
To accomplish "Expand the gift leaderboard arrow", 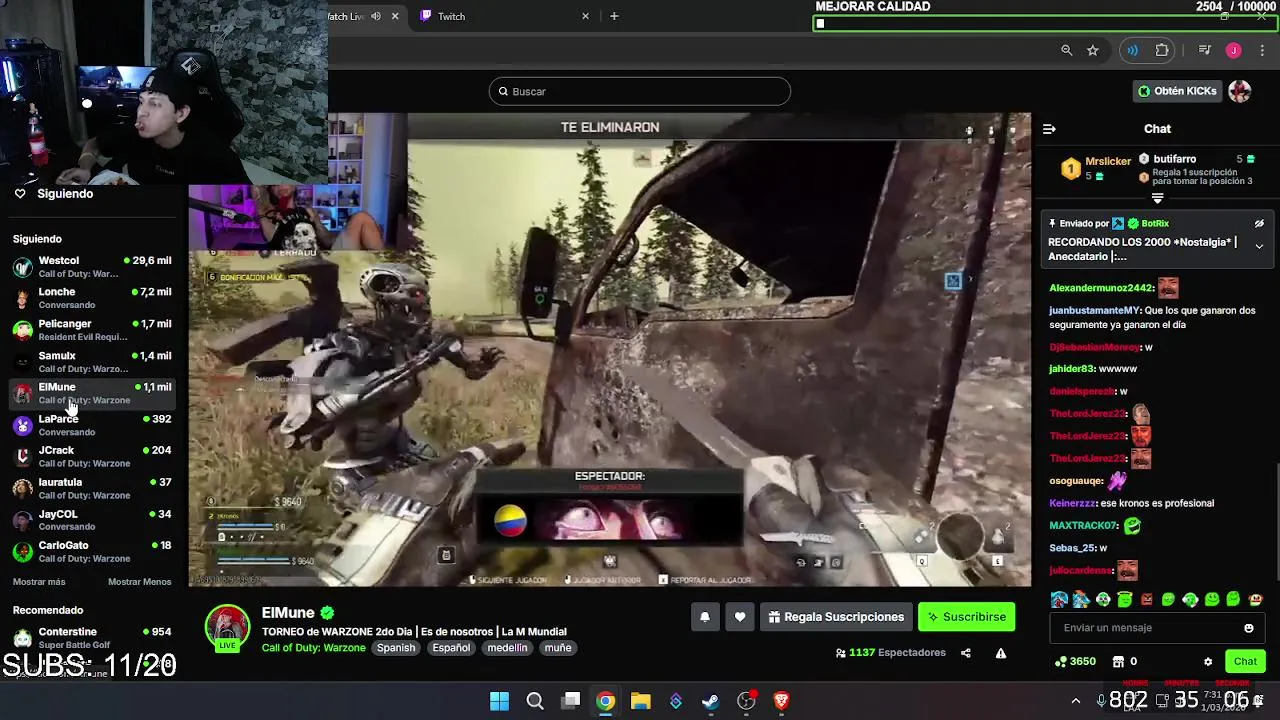I will (x=1157, y=198).
